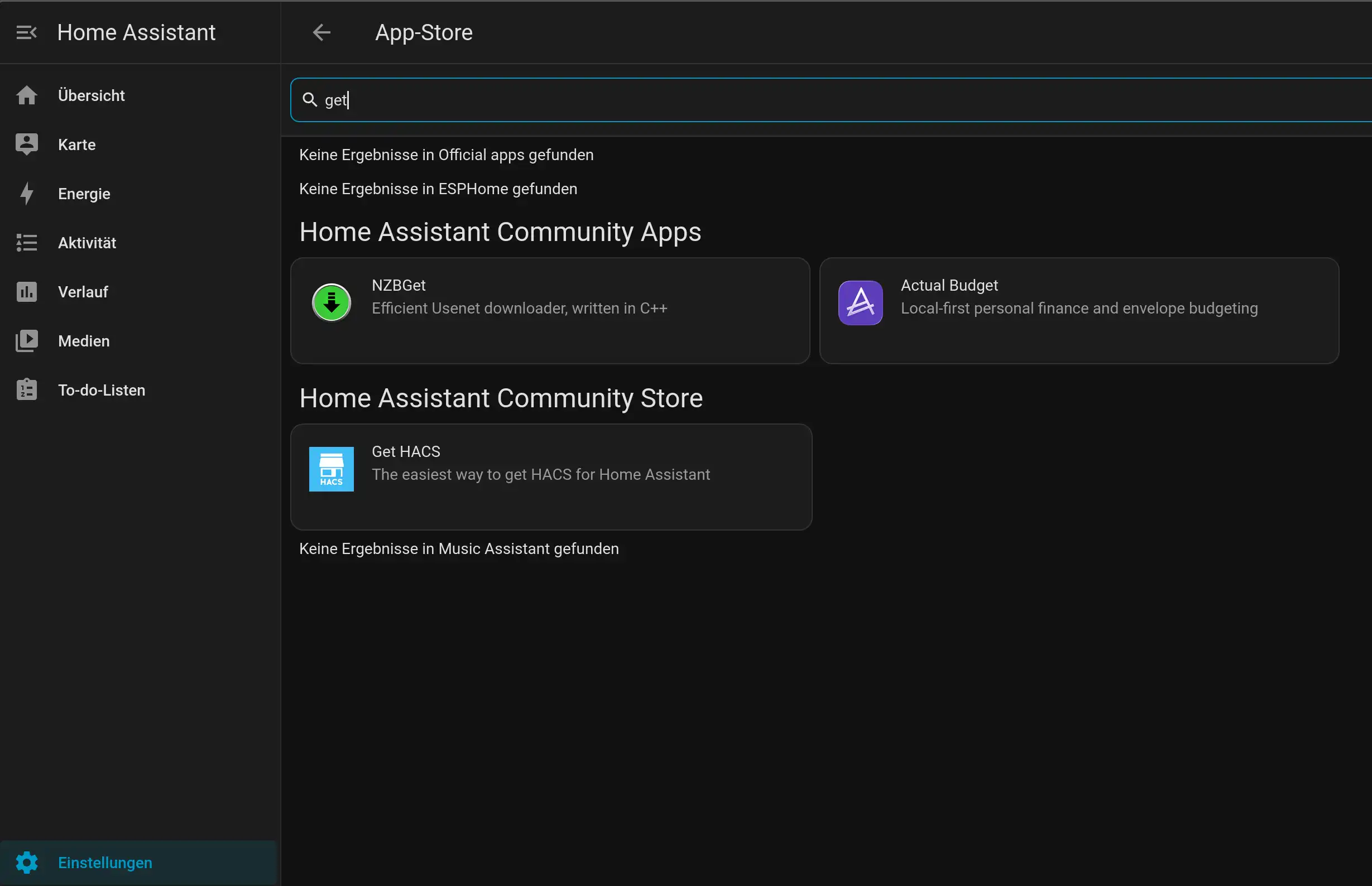Viewport: 1372px width, 886px height.
Task: Open Einstellungen in the sidebar
Action: click(138, 863)
